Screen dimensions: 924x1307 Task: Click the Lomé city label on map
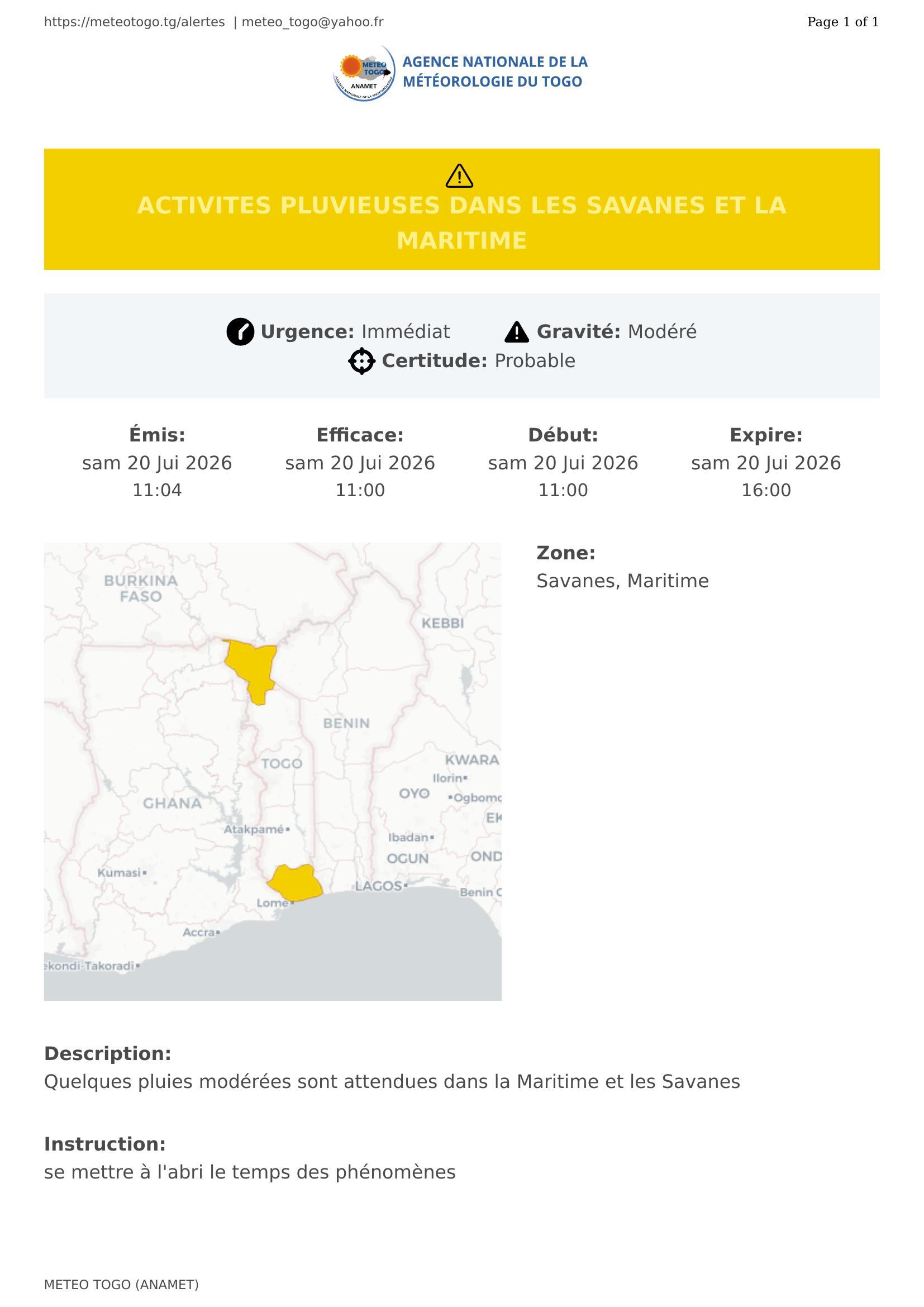(273, 903)
